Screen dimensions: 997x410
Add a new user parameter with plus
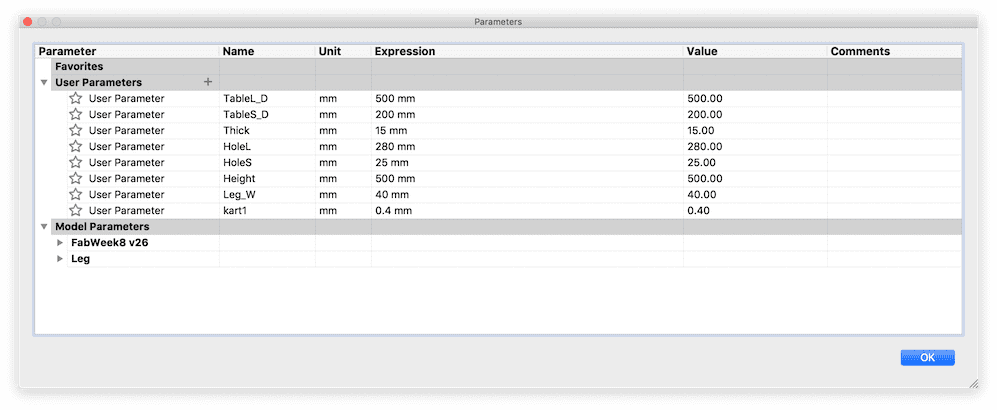point(208,82)
